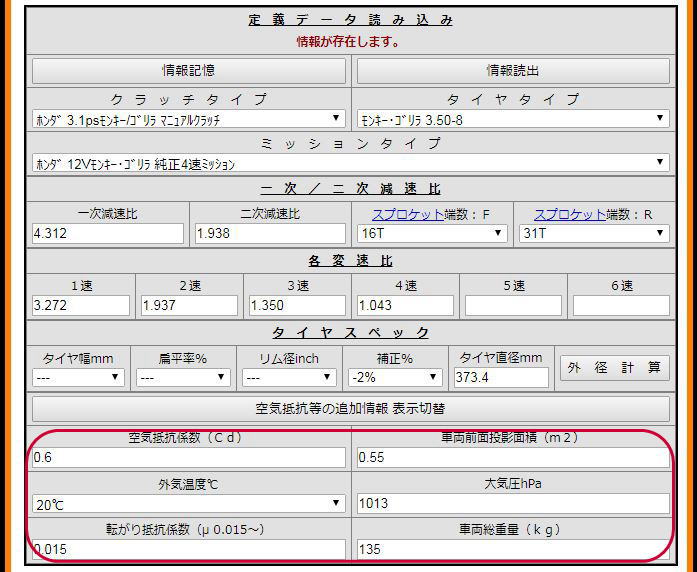The width and height of the screenshot is (697, 572).
Task: Open the 補正% dropdown showing -2%
Action: coord(395,378)
